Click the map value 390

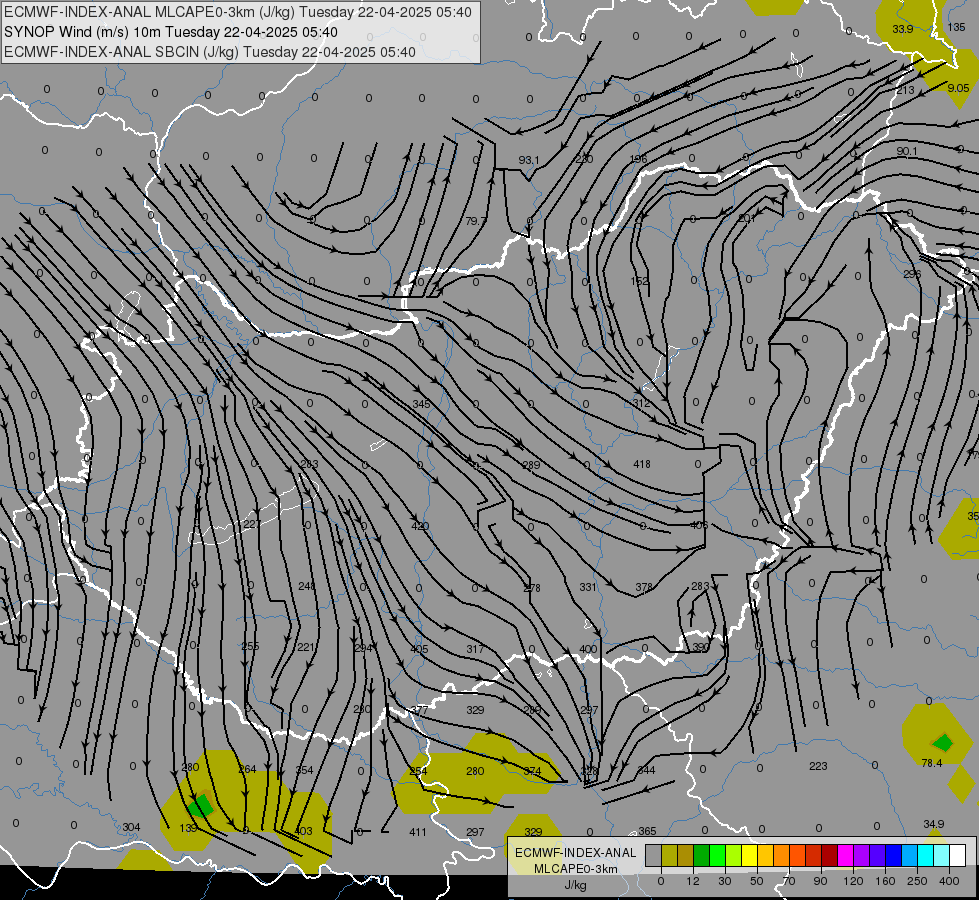pyautogui.click(x=701, y=647)
